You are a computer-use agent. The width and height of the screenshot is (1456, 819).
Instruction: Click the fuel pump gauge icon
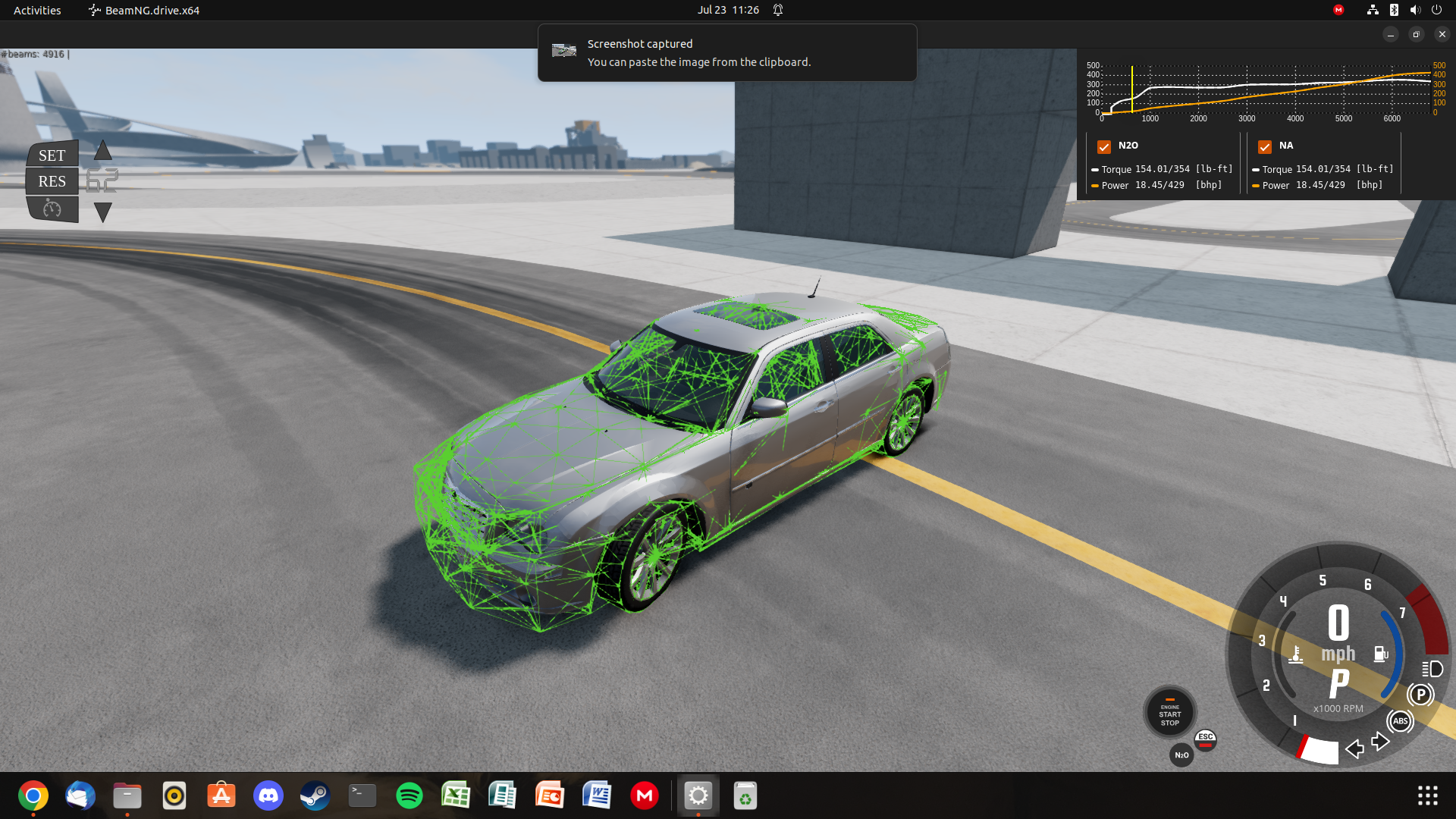click(1380, 654)
